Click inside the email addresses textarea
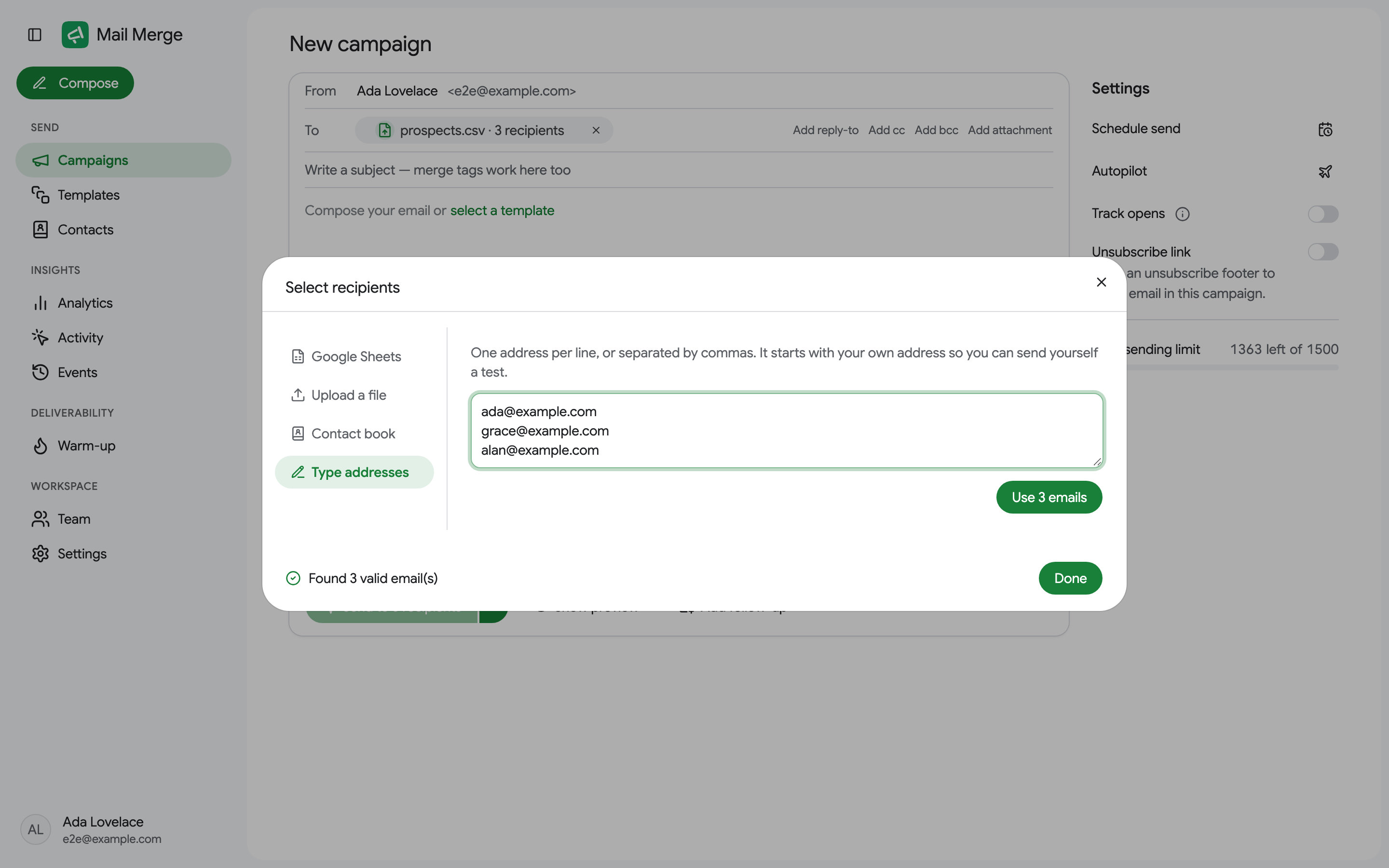 pyautogui.click(x=786, y=431)
